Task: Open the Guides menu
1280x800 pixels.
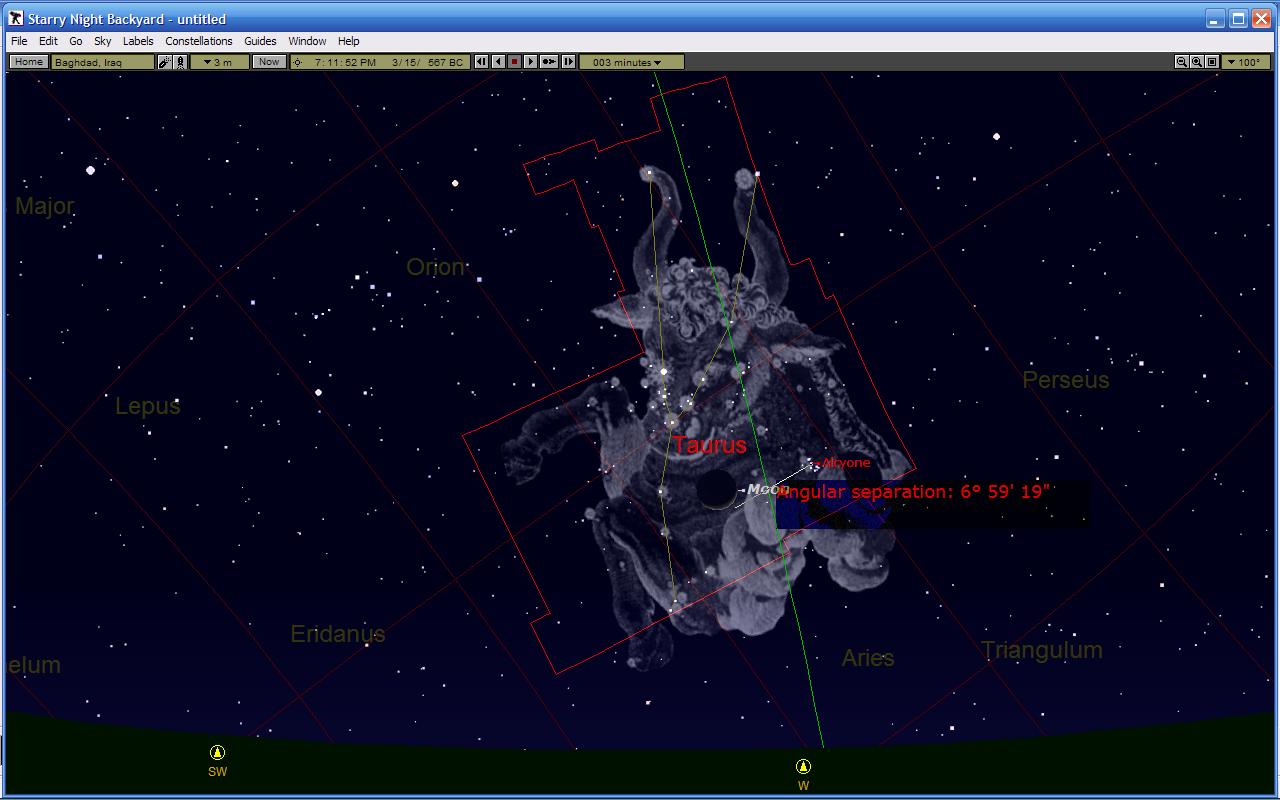Action: (260, 41)
